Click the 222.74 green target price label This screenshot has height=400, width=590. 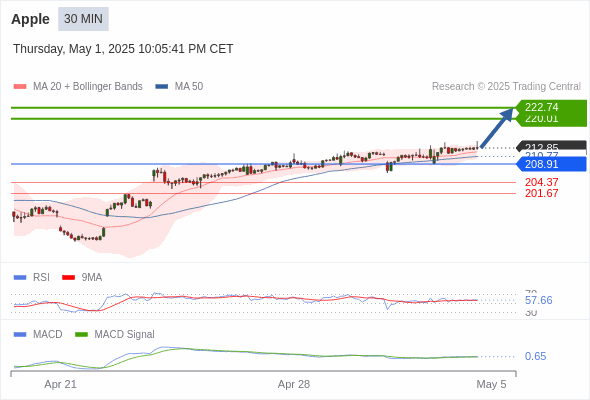[551, 107]
